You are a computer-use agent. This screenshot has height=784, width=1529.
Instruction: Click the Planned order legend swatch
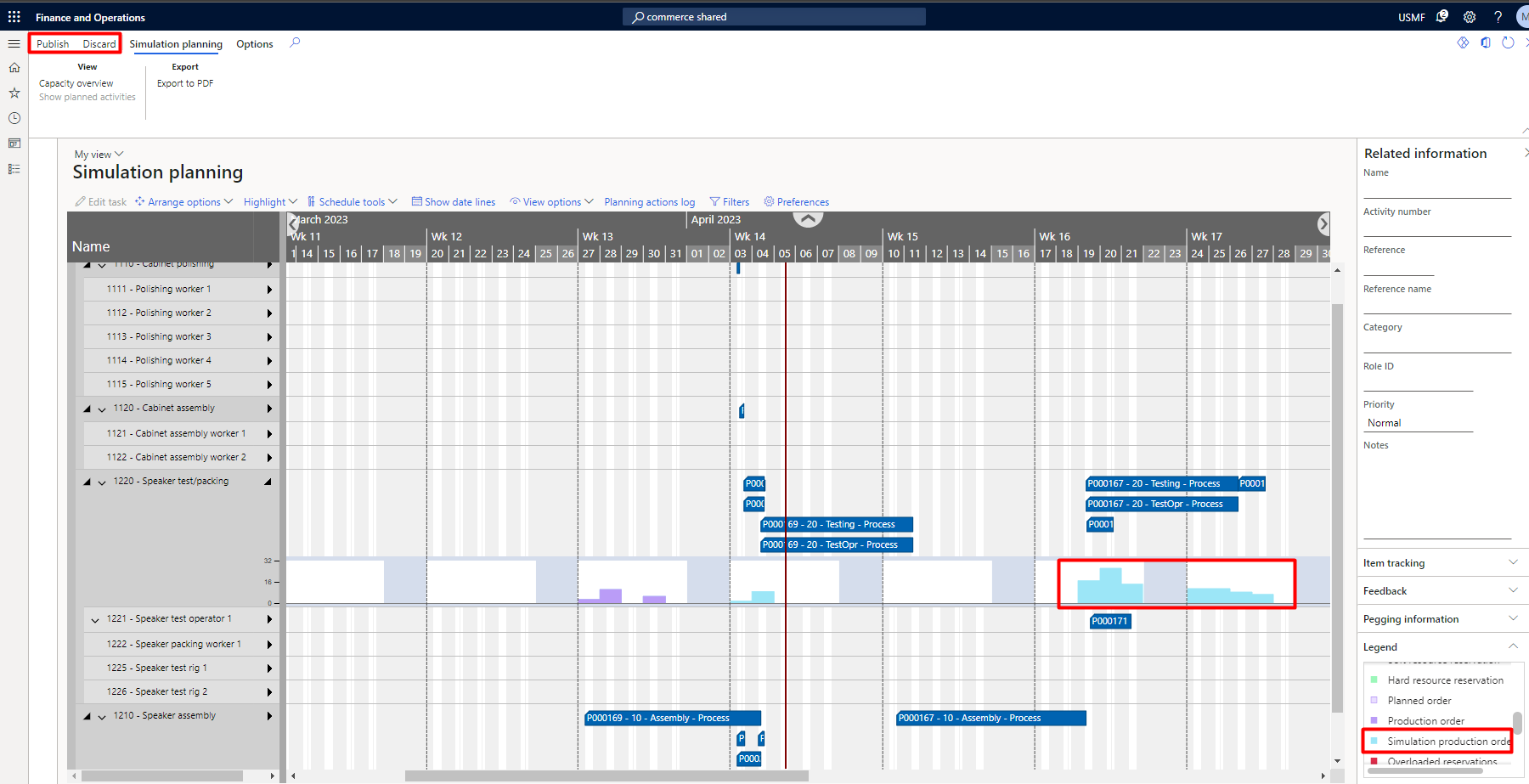point(1374,700)
